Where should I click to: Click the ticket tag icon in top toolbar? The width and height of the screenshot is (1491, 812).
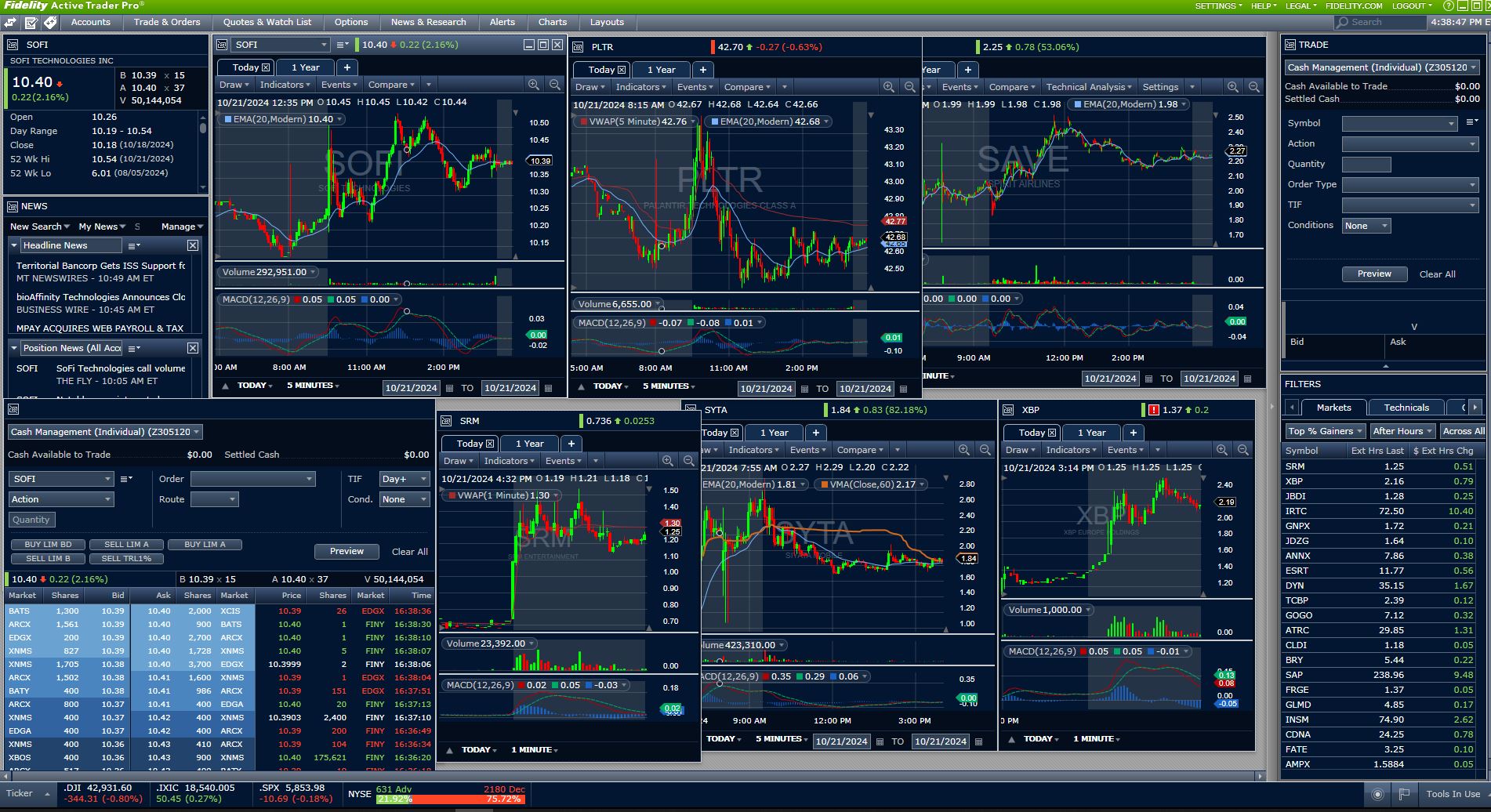pos(50,22)
